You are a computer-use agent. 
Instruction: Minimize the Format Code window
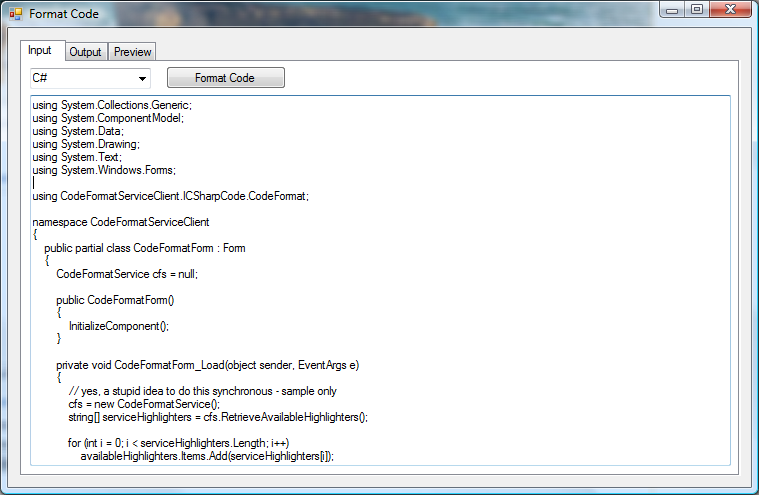(672, 10)
